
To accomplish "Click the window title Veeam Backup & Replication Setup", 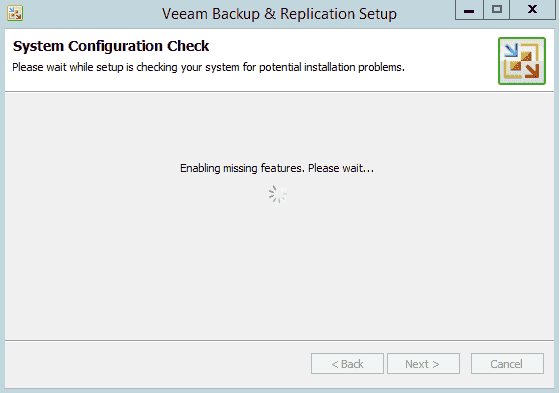I will tap(279, 14).
